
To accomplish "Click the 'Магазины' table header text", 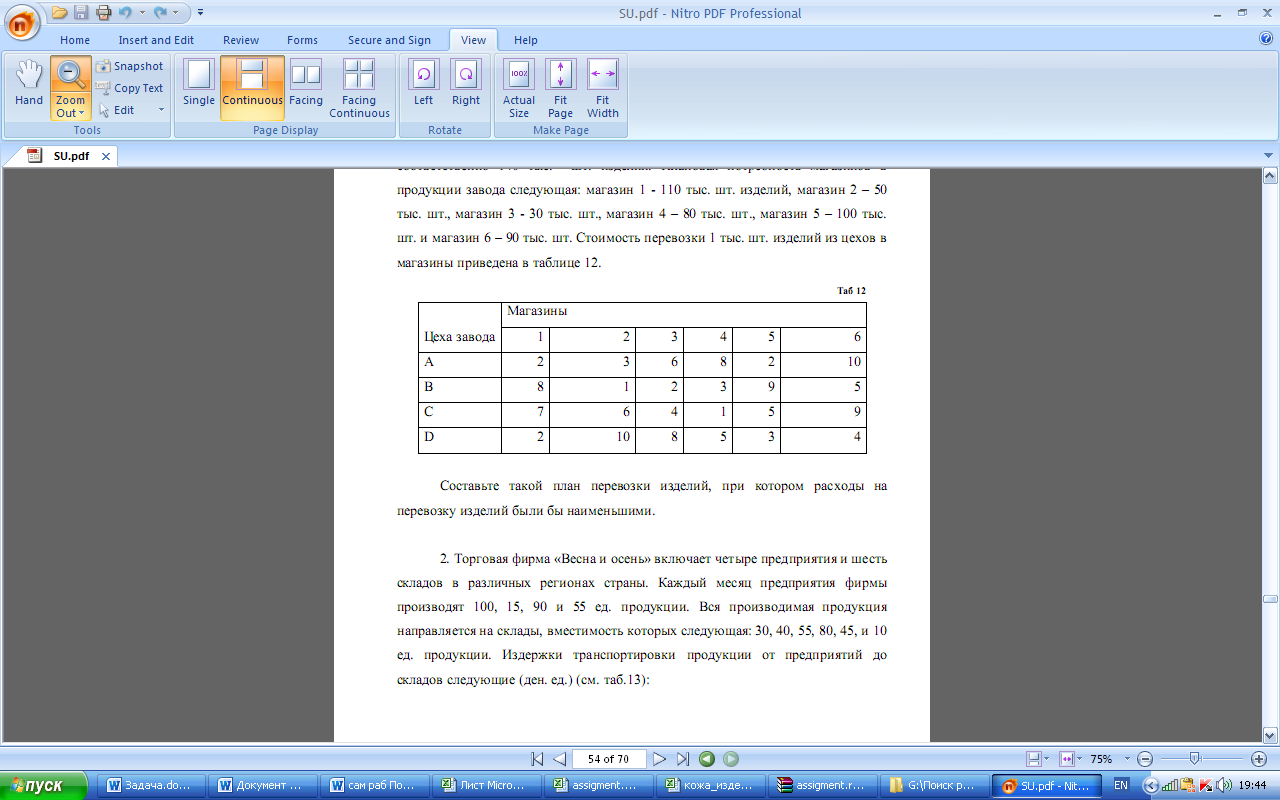I will click(x=538, y=311).
